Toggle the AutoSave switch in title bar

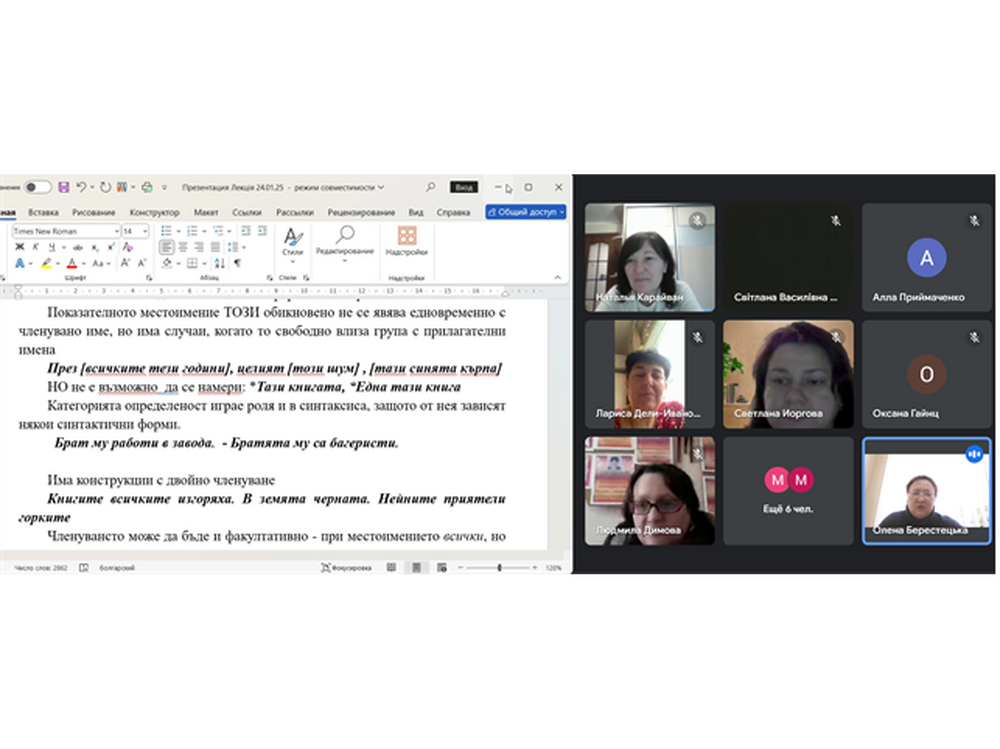38,187
